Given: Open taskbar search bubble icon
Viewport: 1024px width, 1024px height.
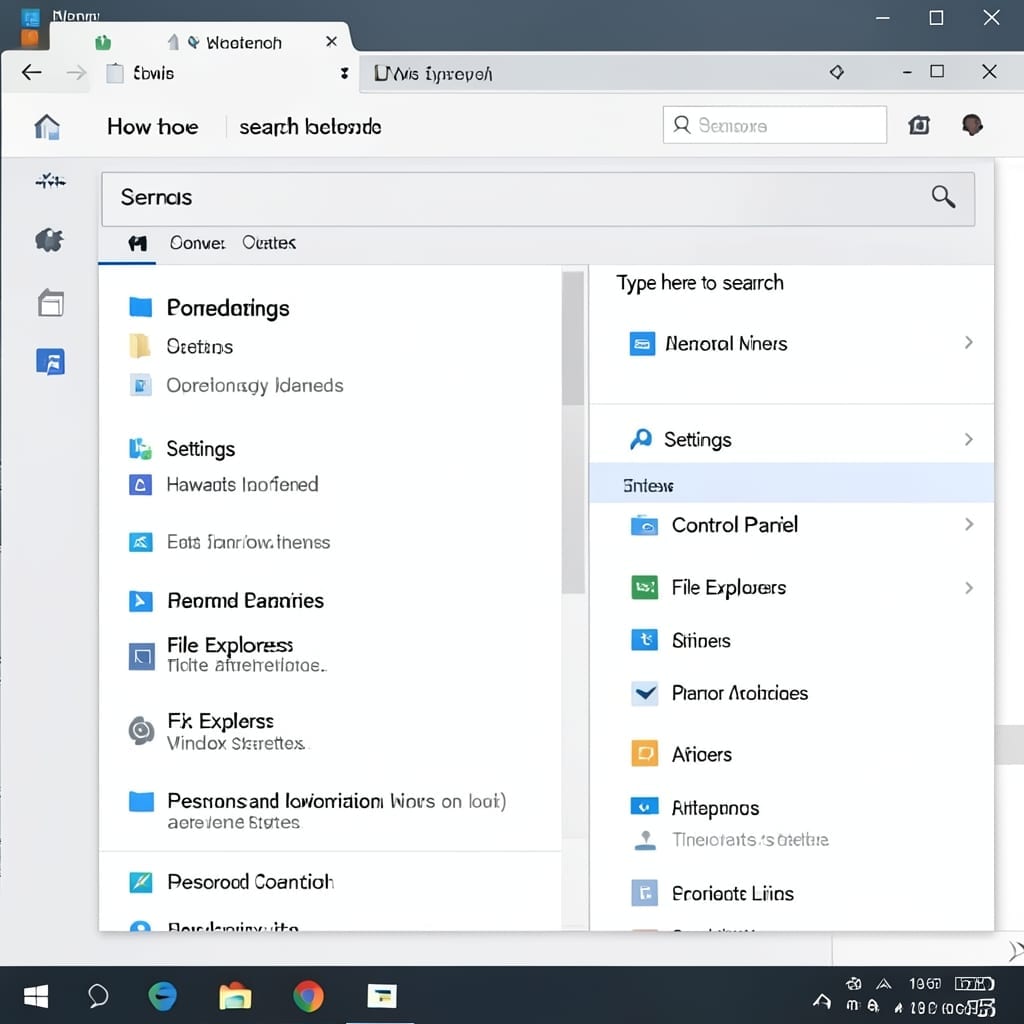Looking at the screenshot, I should pyautogui.click(x=98, y=996).
